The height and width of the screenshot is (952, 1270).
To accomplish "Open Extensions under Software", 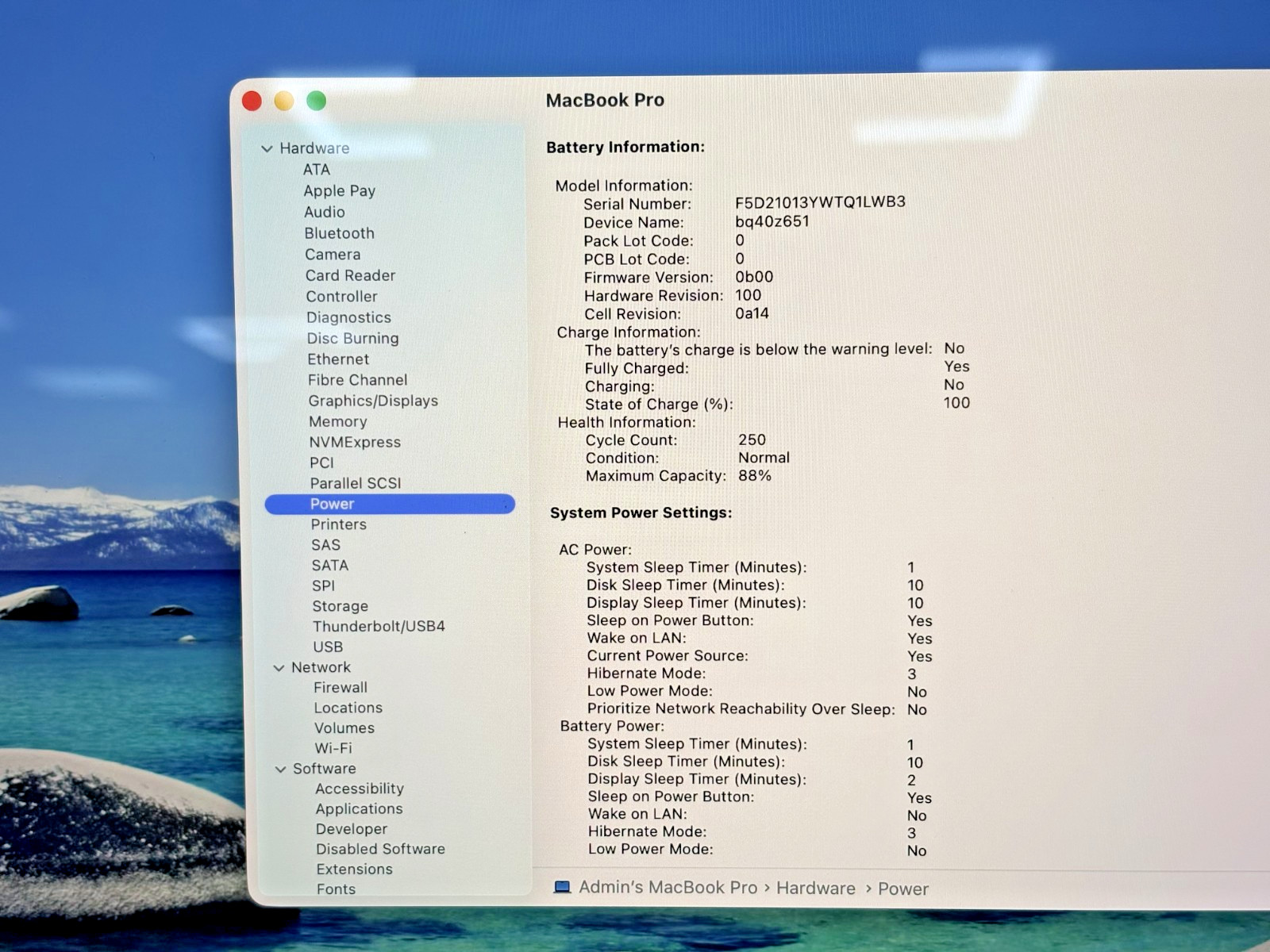I will click(355, 869).
